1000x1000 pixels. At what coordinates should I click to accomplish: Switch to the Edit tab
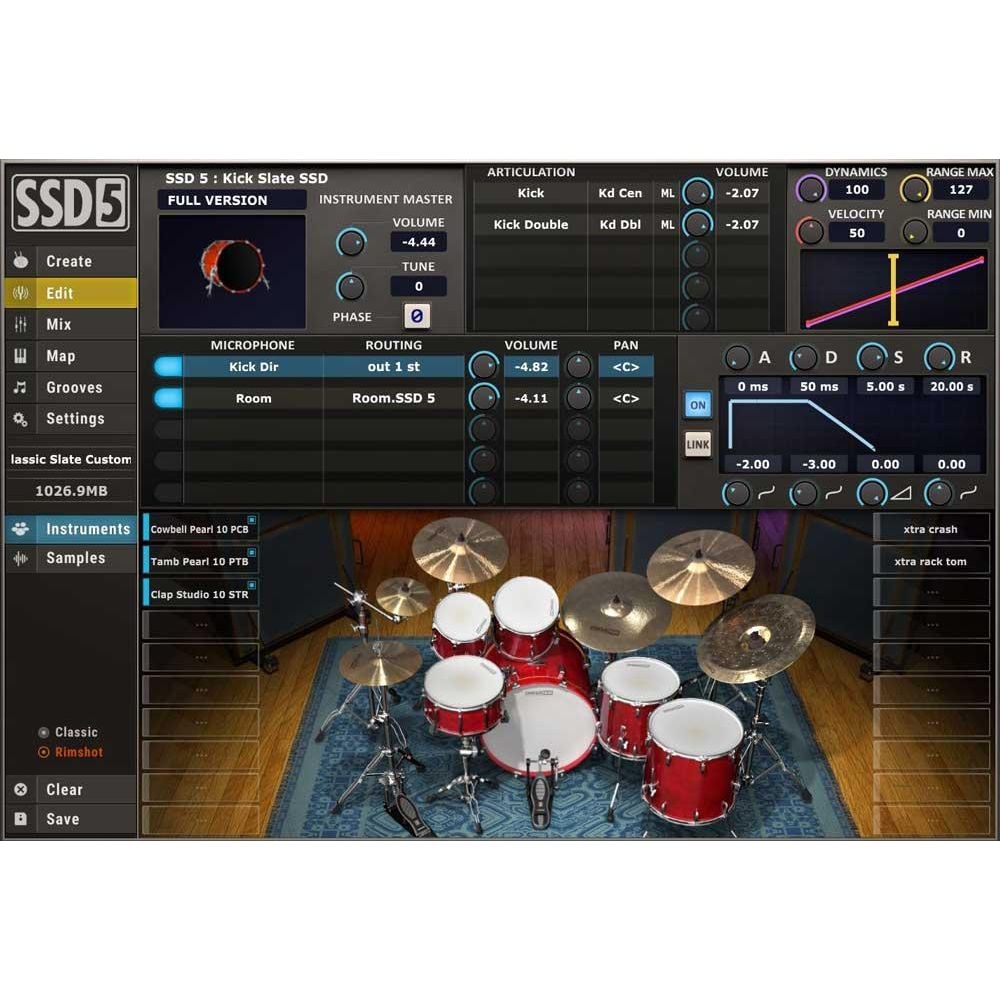point(21,293)
